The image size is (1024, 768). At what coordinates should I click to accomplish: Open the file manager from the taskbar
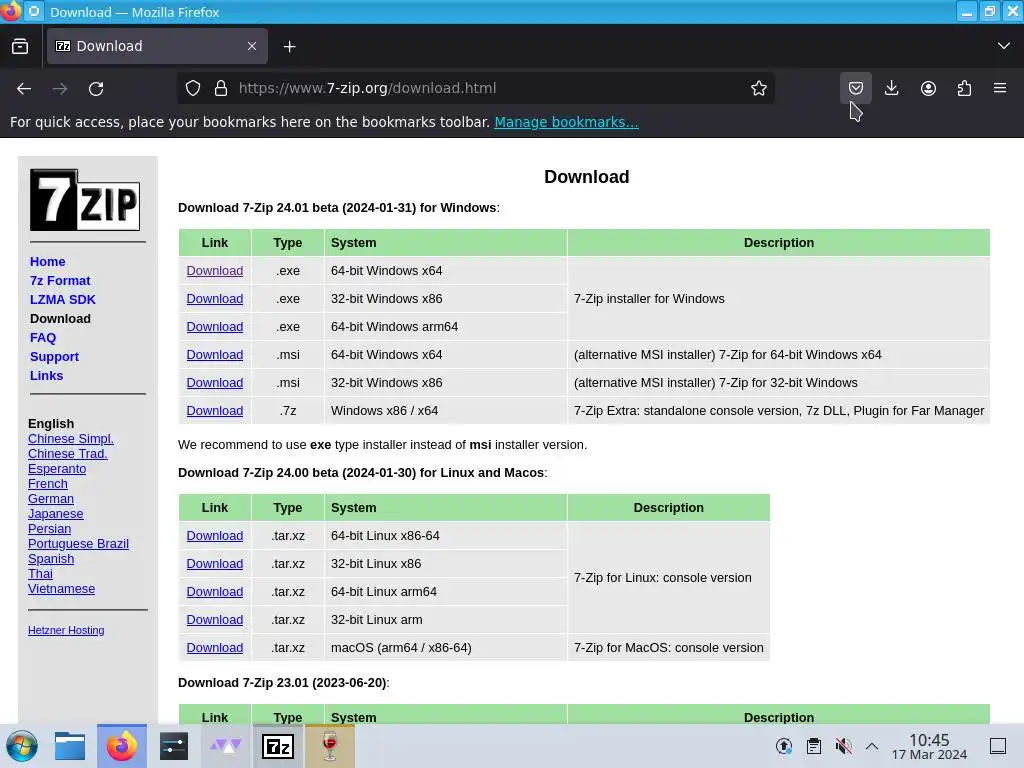[x=70, y=746]
